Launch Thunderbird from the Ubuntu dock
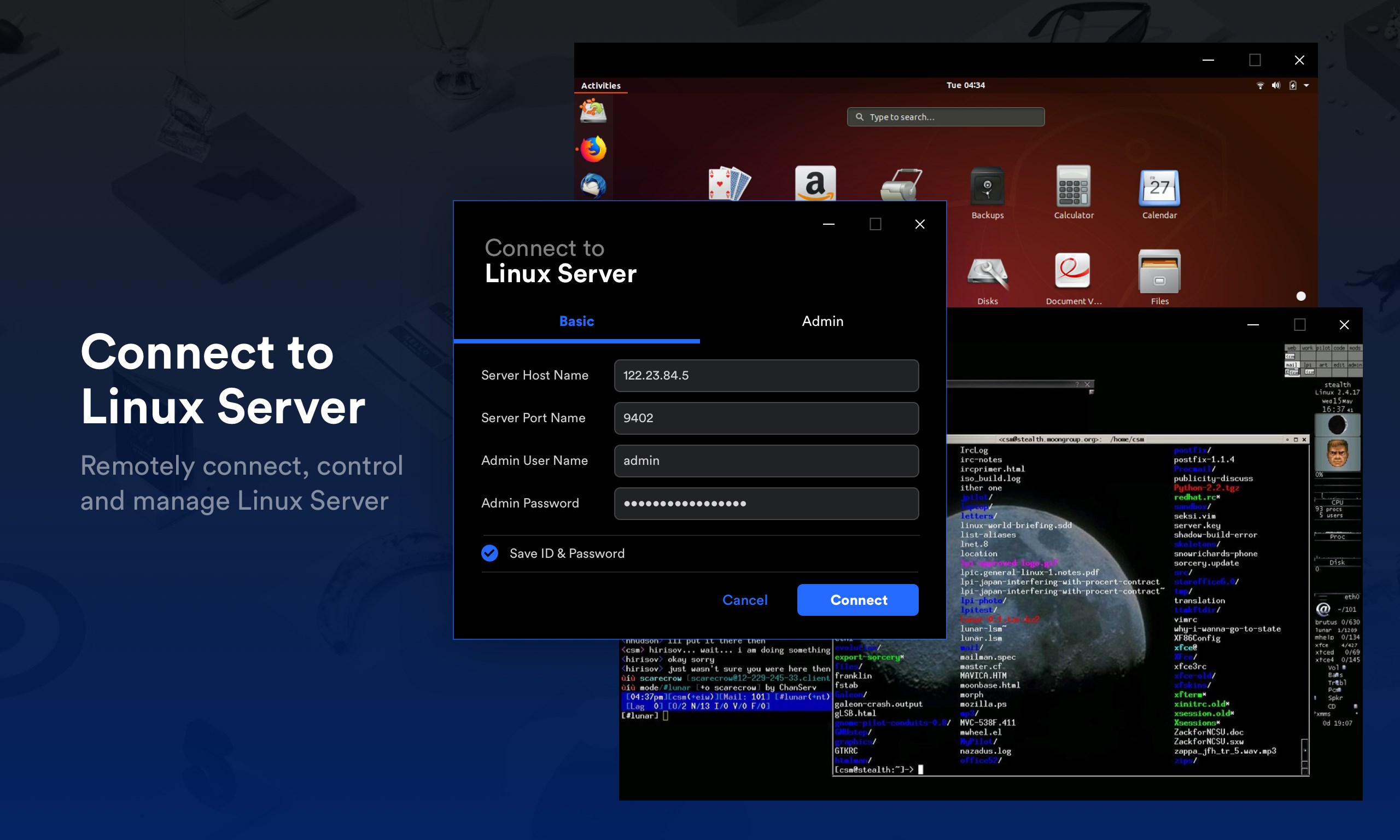 pyautogui.click(x=593, y=185)
